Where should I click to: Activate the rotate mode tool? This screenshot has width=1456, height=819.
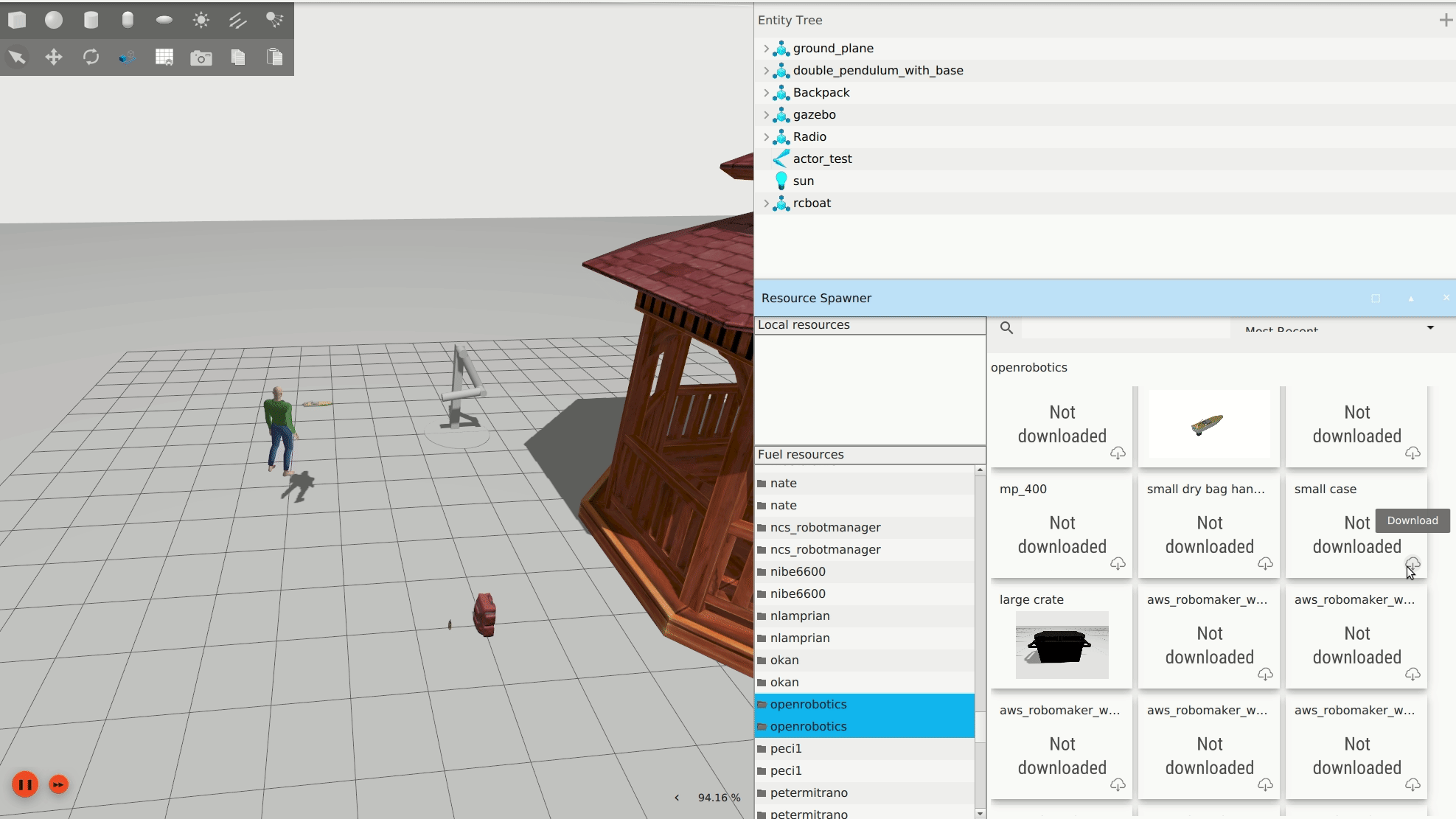coord(91,57)
